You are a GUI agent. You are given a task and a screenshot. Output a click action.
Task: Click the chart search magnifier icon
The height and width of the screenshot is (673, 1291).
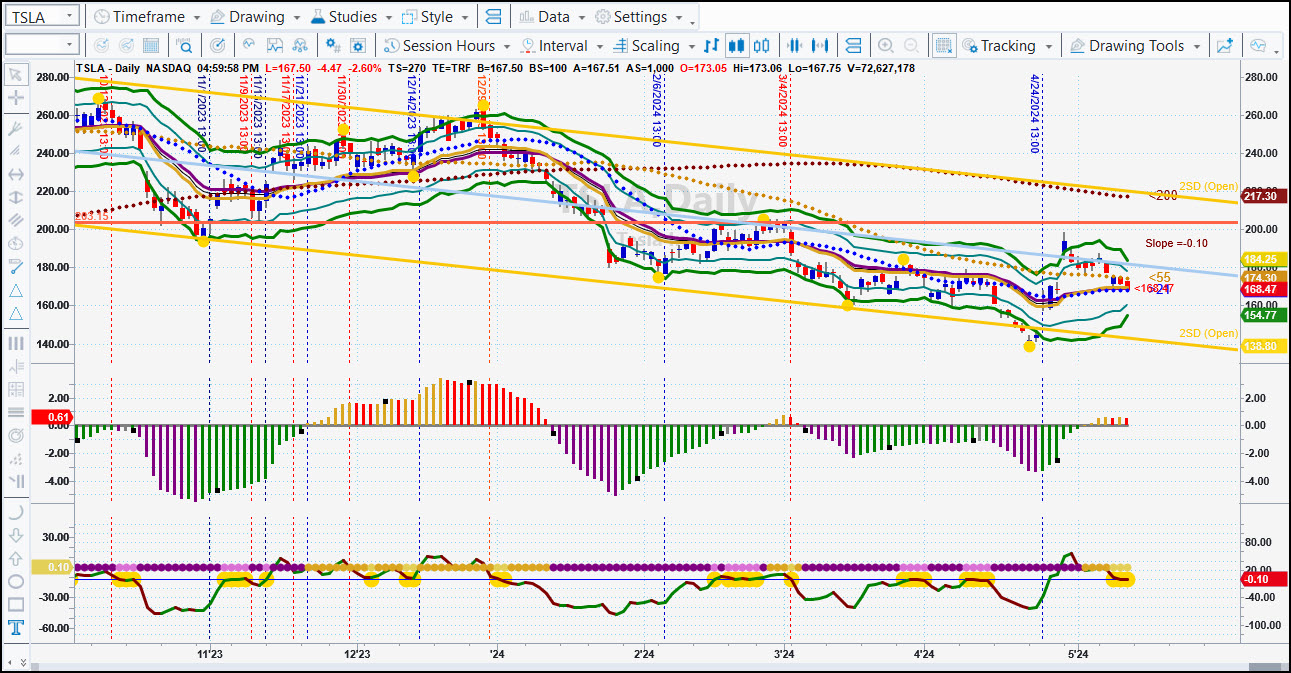point(185,45)
